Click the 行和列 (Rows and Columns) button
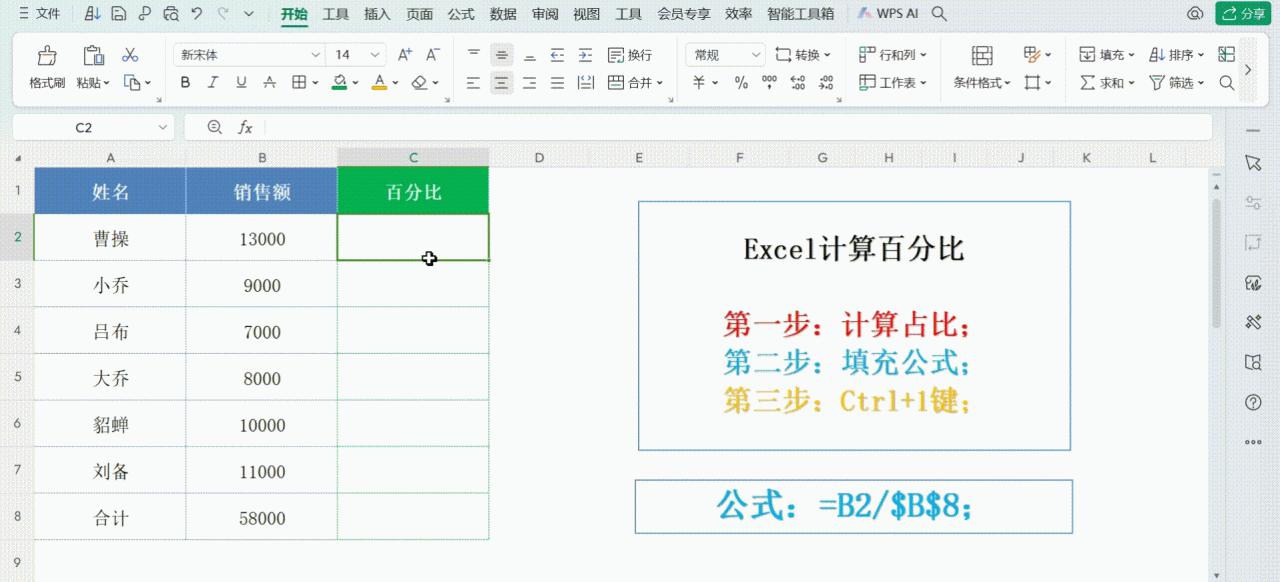The height and width of the screenshot is (582, 1280). pyautogui.click(x=893, y=55)
